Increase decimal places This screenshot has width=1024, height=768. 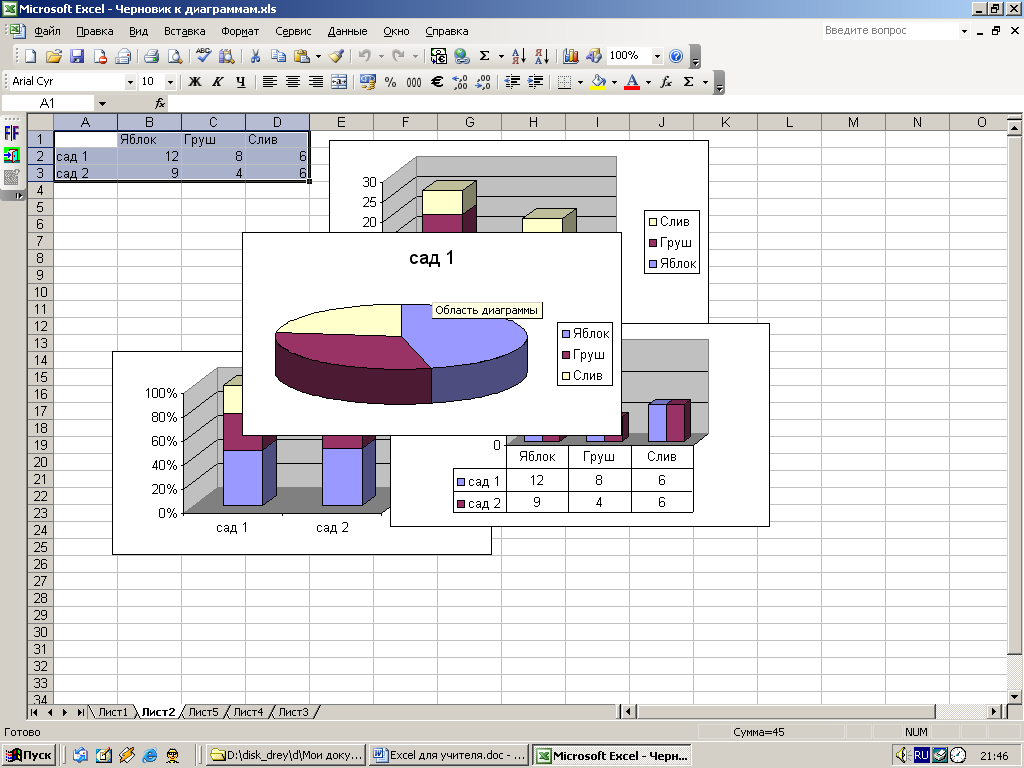pyautogui.click(x=460, y=82)
